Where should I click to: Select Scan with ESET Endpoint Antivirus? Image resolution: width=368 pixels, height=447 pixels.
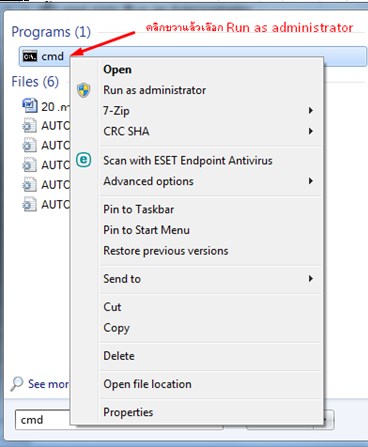188,161
